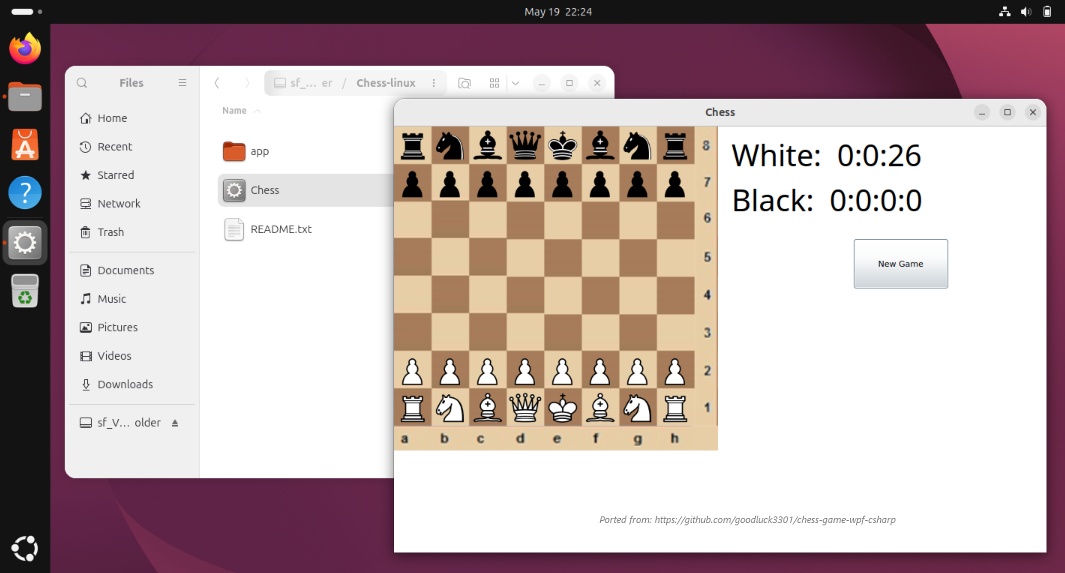Select the white king on e1
Viewport: 1065px width, 573px height.
point(562,407)
